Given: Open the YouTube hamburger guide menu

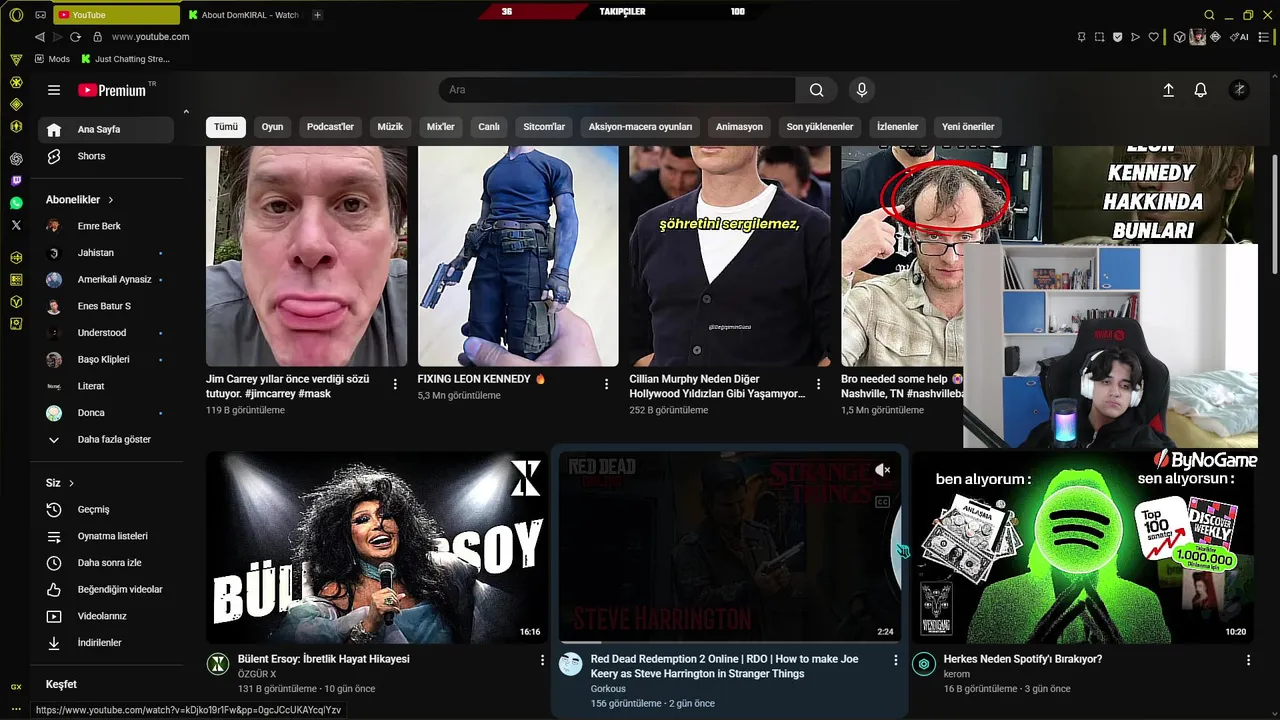Looking at the screenshot, I should coord(54,90).
